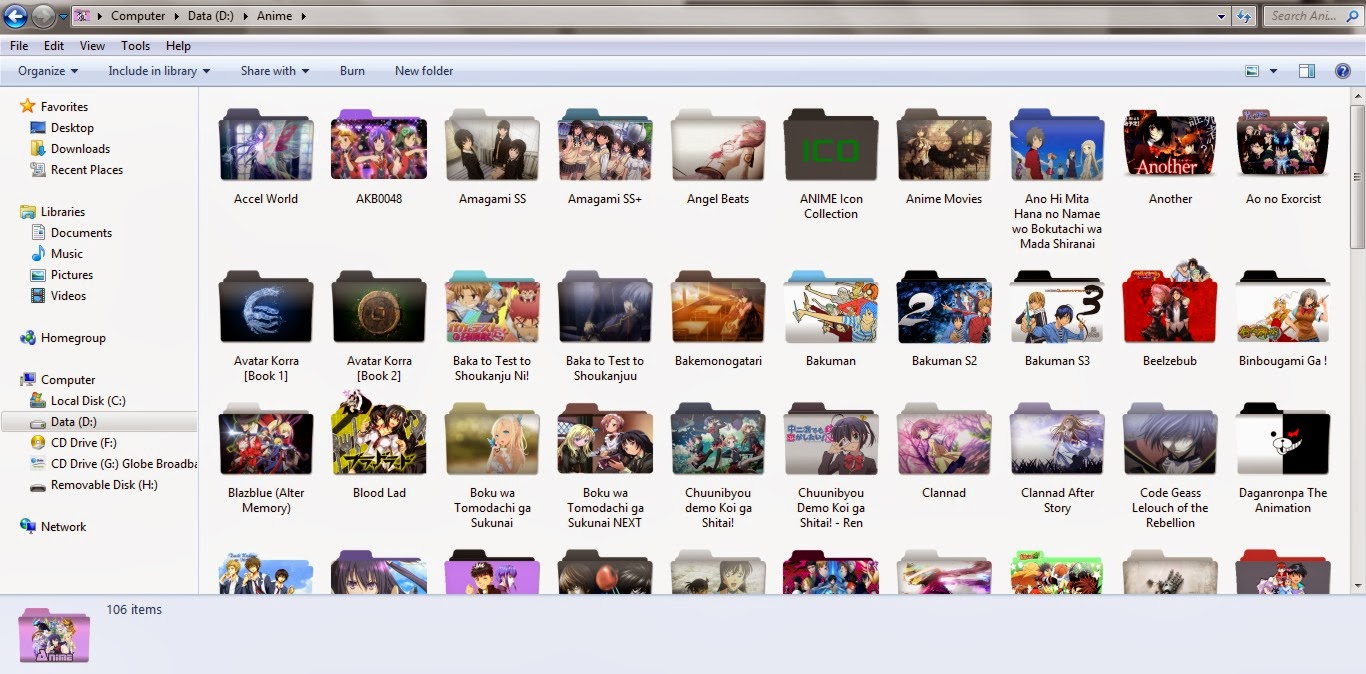The image size is (1366, 674).
Task: Select Homegroup in navigation pane
Action: click(73, 338)
